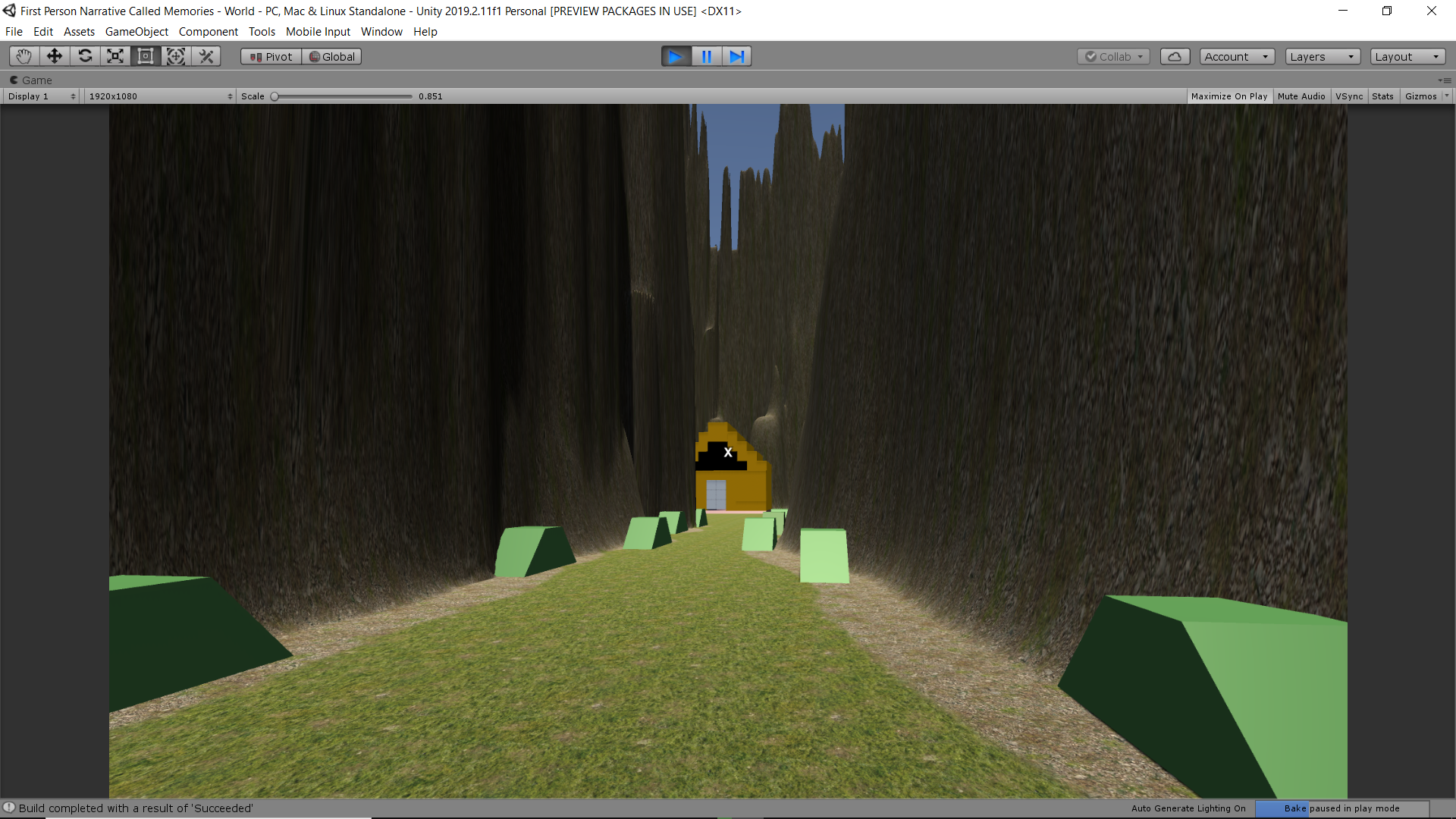The width and height of the screenshot is (1456, 819).
Task: Click the Bake paused progress bar
Action: click(1341, 808)
